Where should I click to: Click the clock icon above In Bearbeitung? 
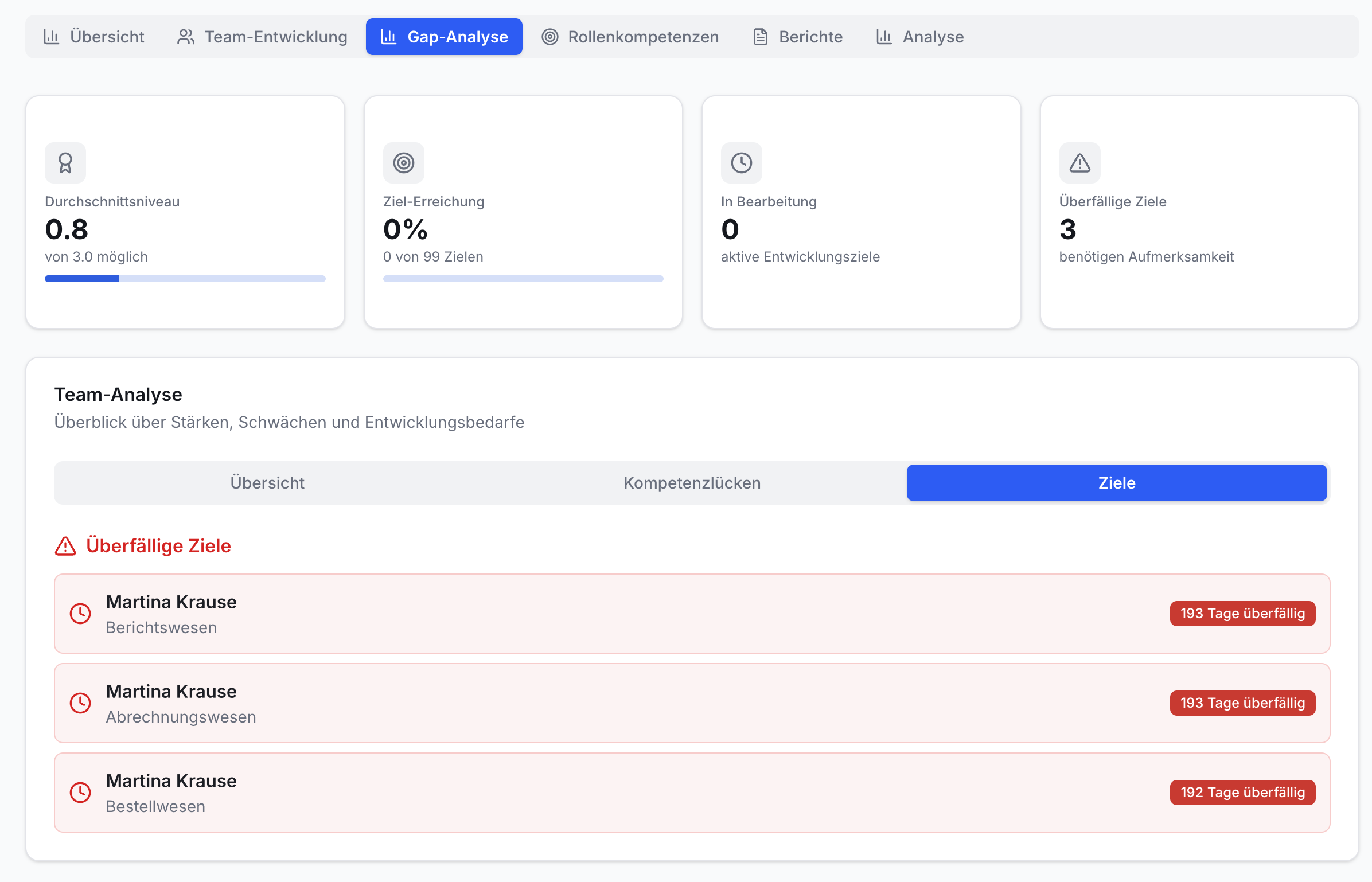click(742, 163)
